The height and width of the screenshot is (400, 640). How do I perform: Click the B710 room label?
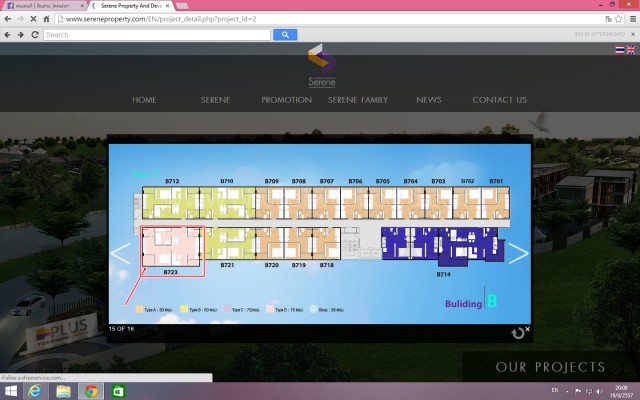[x=227, y=181]
